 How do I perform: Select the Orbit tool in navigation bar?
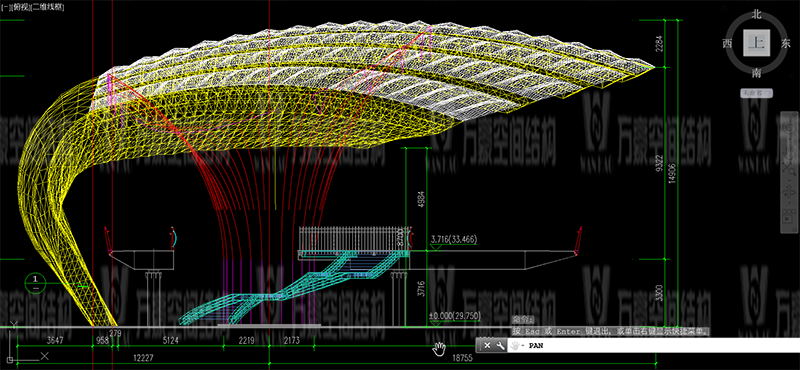point(789,192)
